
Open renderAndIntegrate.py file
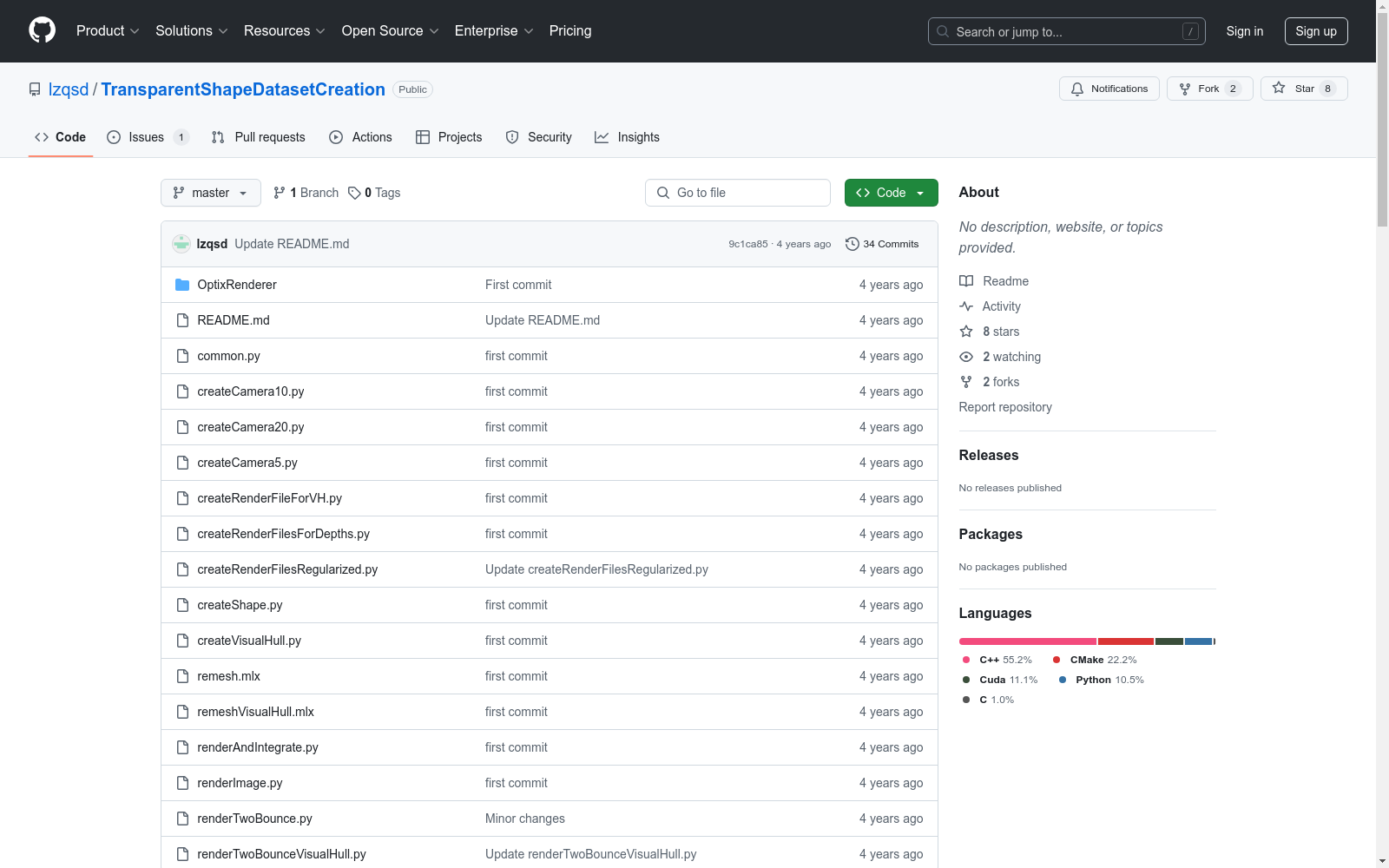click(x=258, y=747)
